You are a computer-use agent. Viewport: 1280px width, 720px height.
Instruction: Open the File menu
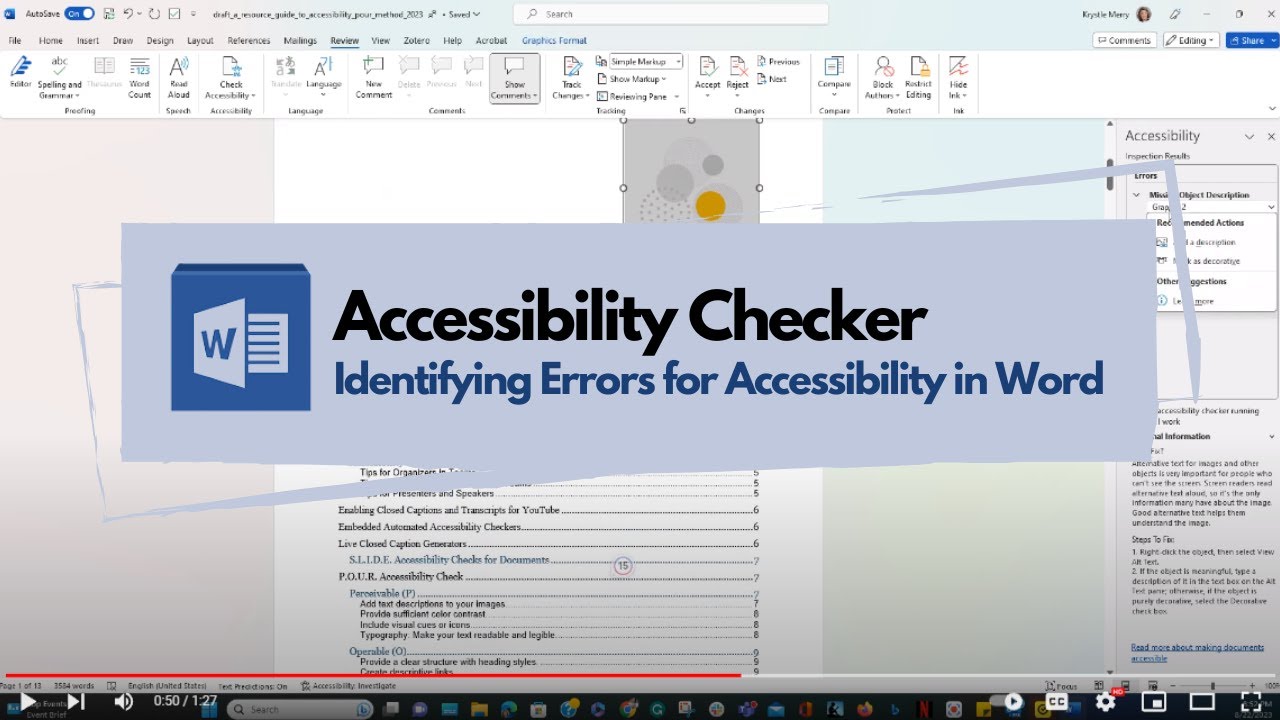click(15, 41)
